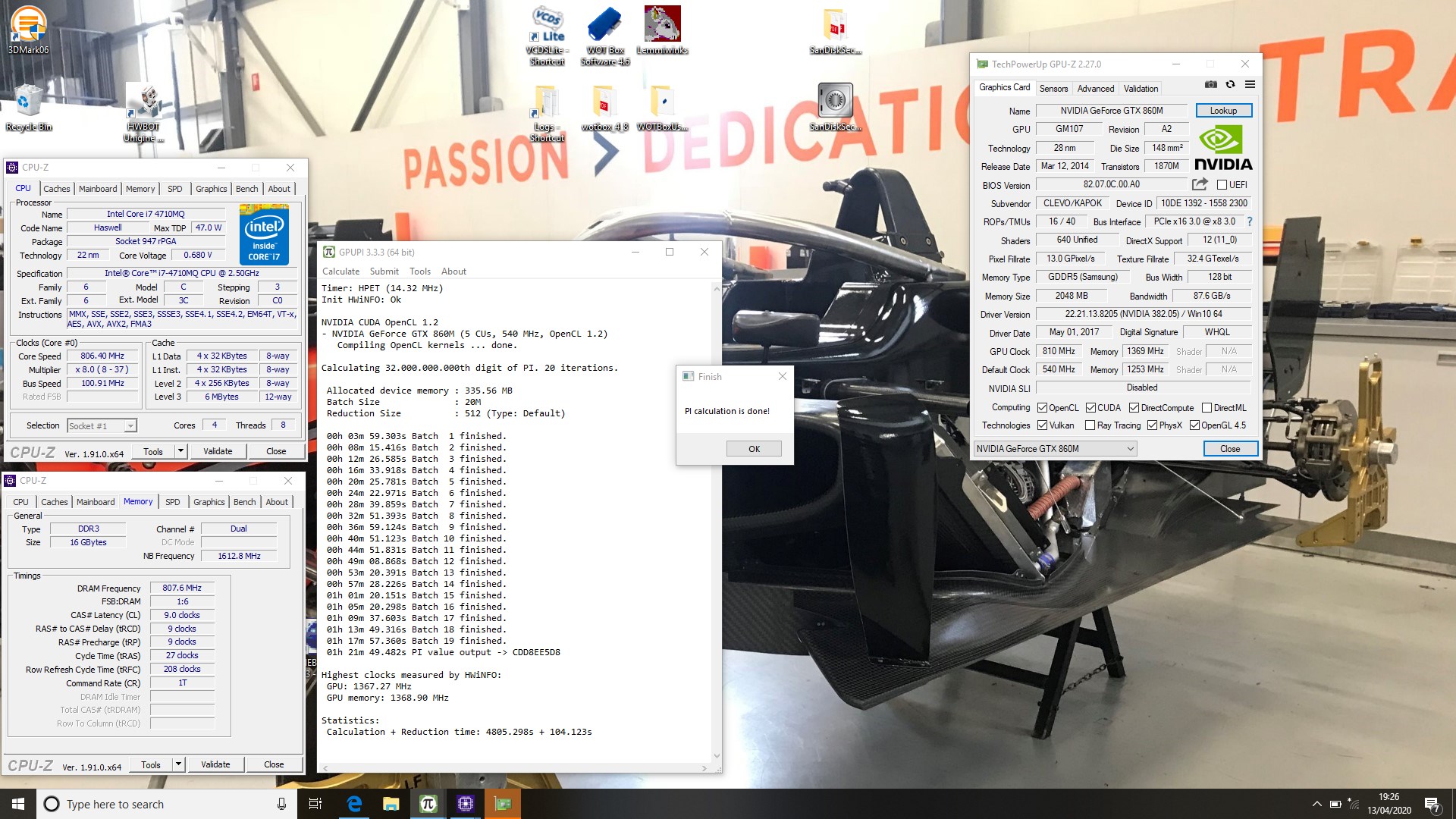The width and height of the screenshot is (1456, 819).
Task: Click Tools button in upper CPU-Z window
Action: pos(153,451)
